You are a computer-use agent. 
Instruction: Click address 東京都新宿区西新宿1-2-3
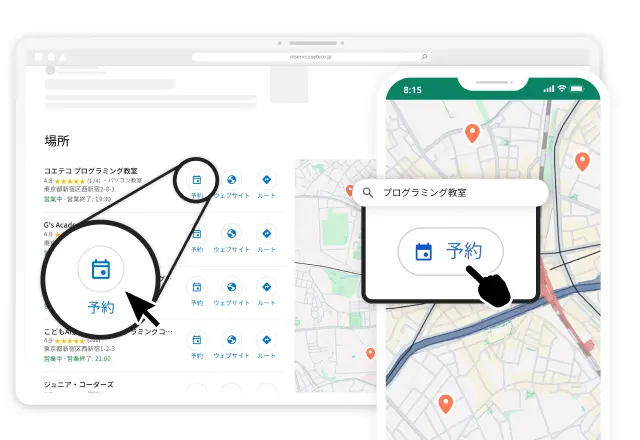coord(79,349)
